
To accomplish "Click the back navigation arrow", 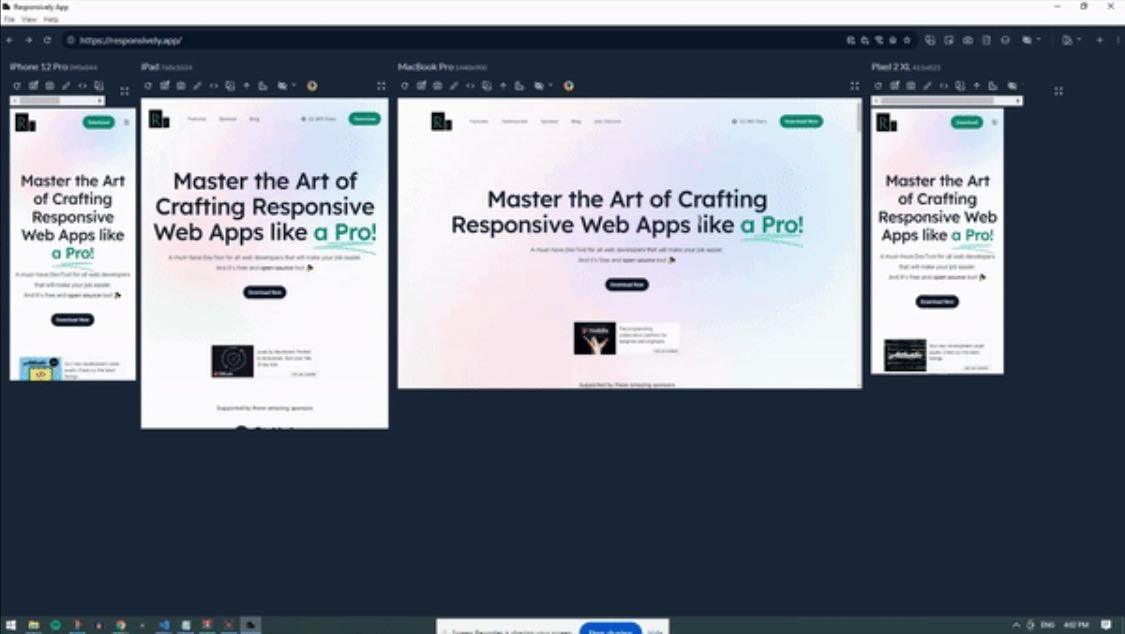I will (x=9, y=40).
